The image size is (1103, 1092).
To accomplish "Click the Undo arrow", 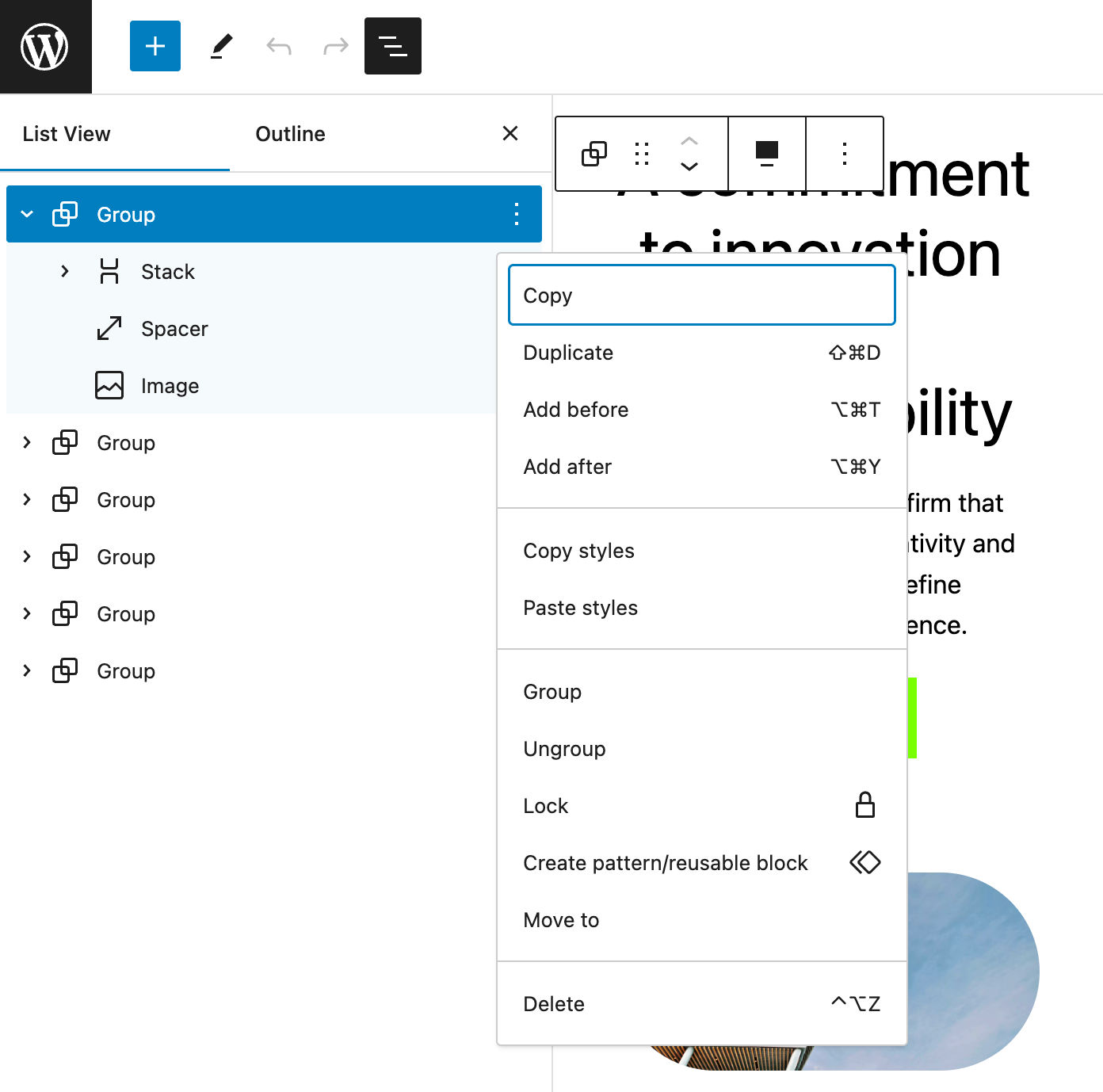I will [277, 46].
